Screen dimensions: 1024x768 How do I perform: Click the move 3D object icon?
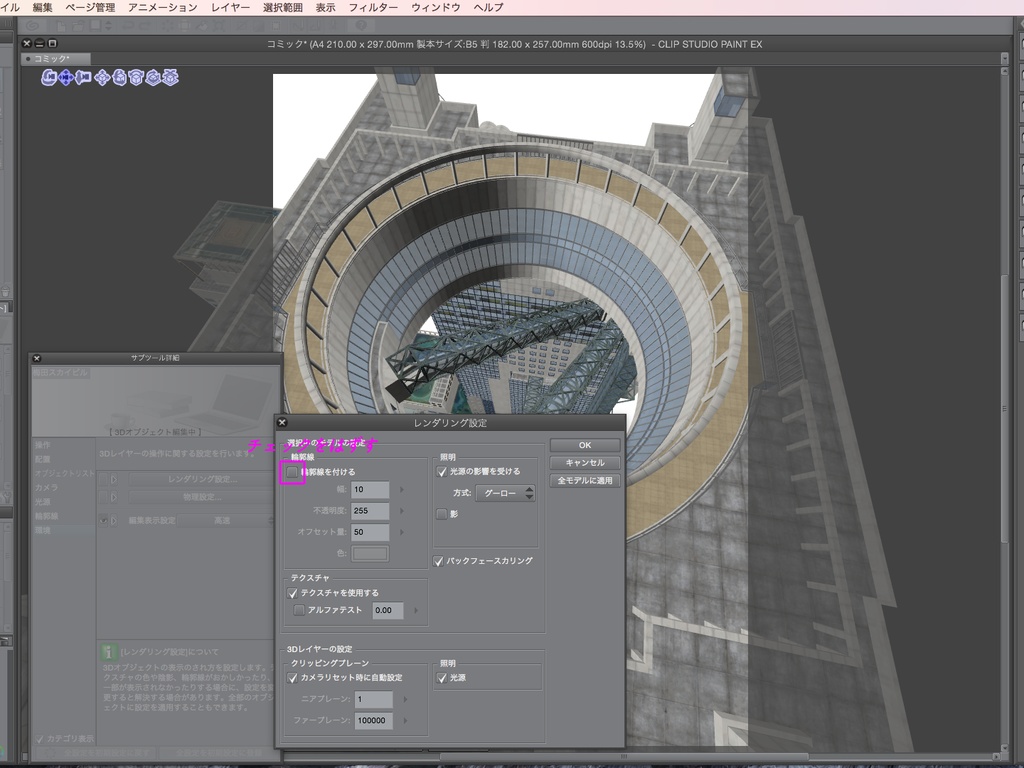click(x=103, y=77)
